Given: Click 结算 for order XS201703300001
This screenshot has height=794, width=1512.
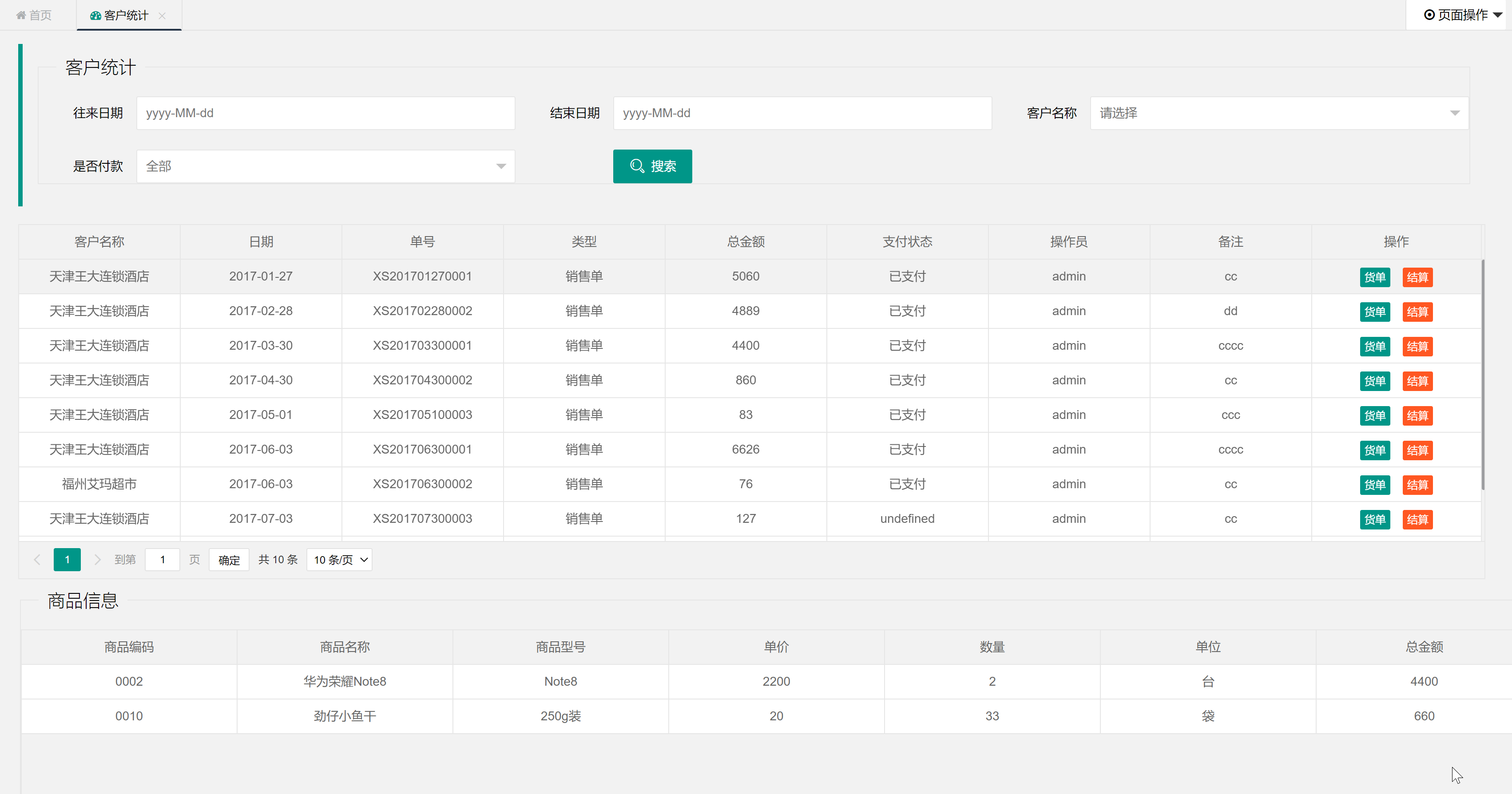Looking at the screenshot, I should point(1417,346).
